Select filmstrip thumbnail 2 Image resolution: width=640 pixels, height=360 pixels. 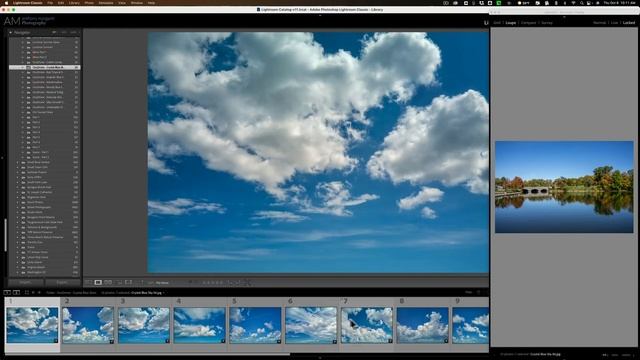pos(88,325)
